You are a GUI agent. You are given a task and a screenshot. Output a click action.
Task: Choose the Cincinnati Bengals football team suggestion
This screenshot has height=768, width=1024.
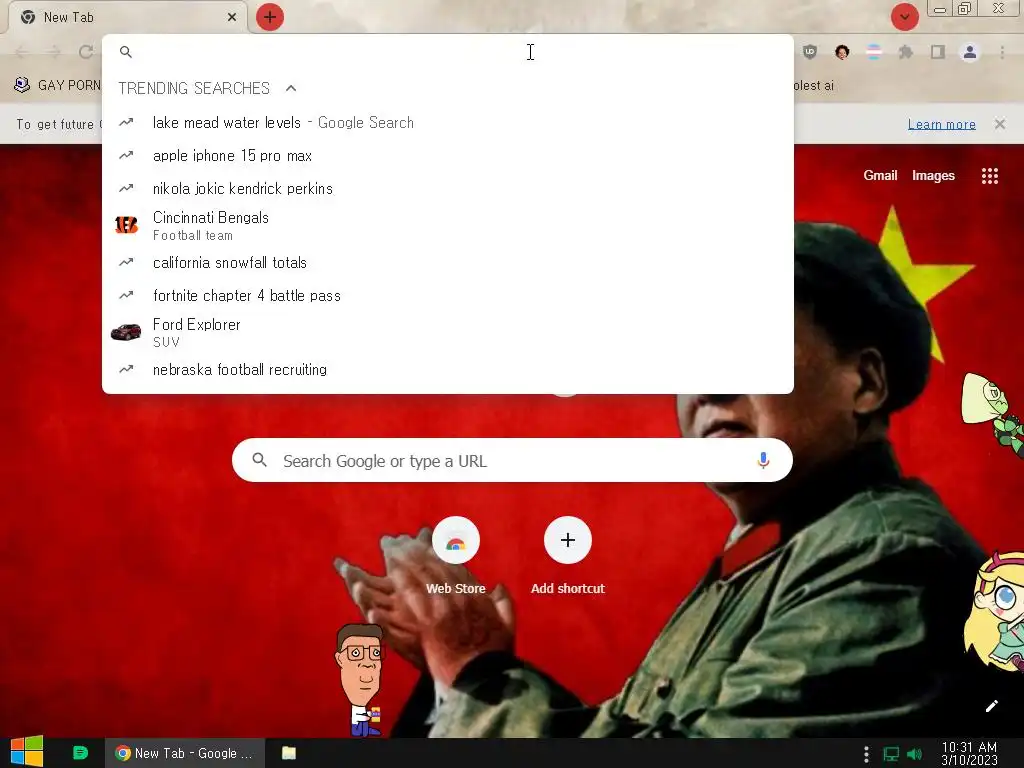tap(448, 225)
